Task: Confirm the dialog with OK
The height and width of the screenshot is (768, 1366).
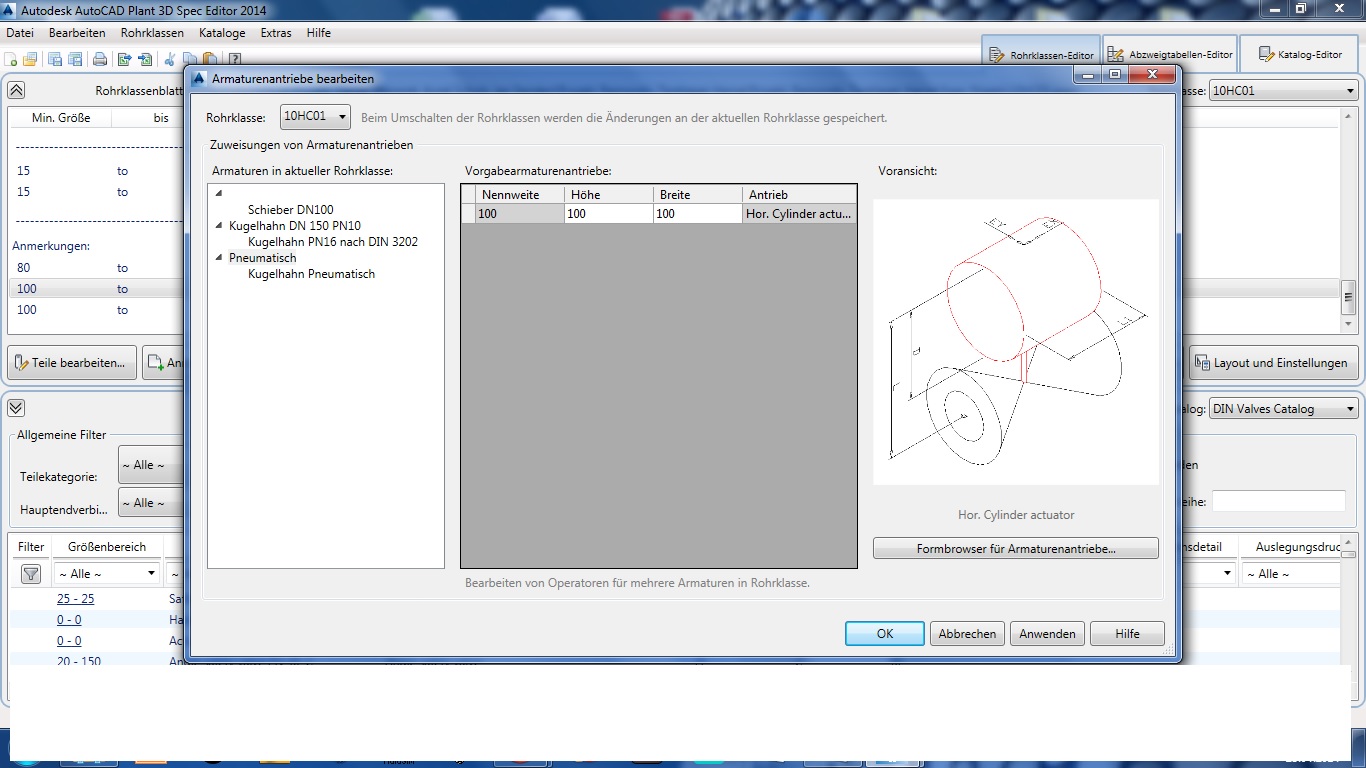Action: (x=885, y=633)
